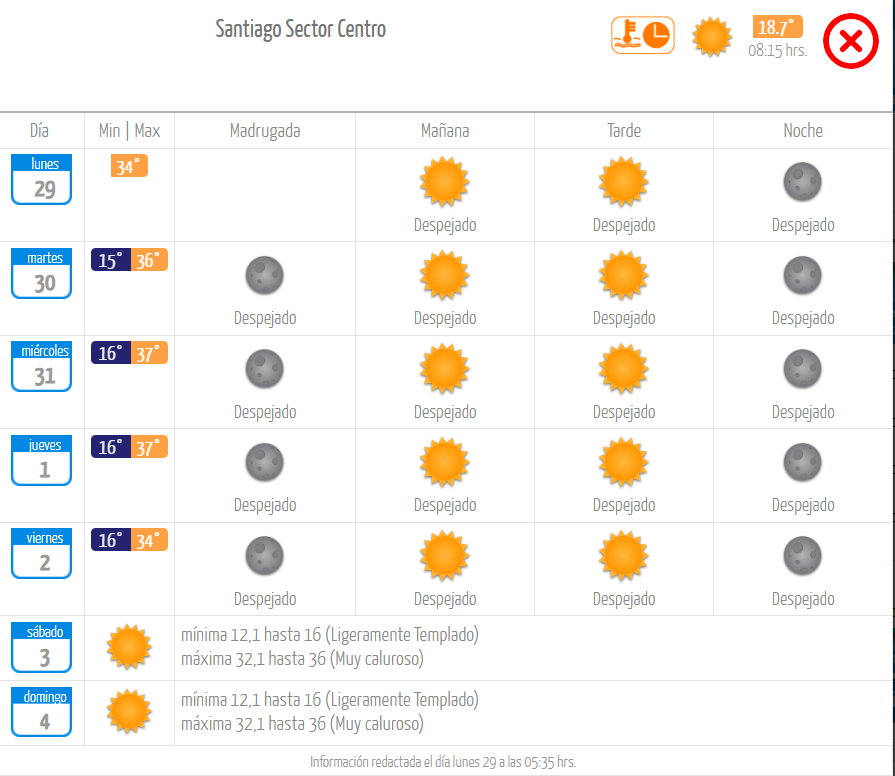This screenshot has height=776, width=895.
Task: Select the lunes 29 calendar icon
Action: tap(42, 179)
